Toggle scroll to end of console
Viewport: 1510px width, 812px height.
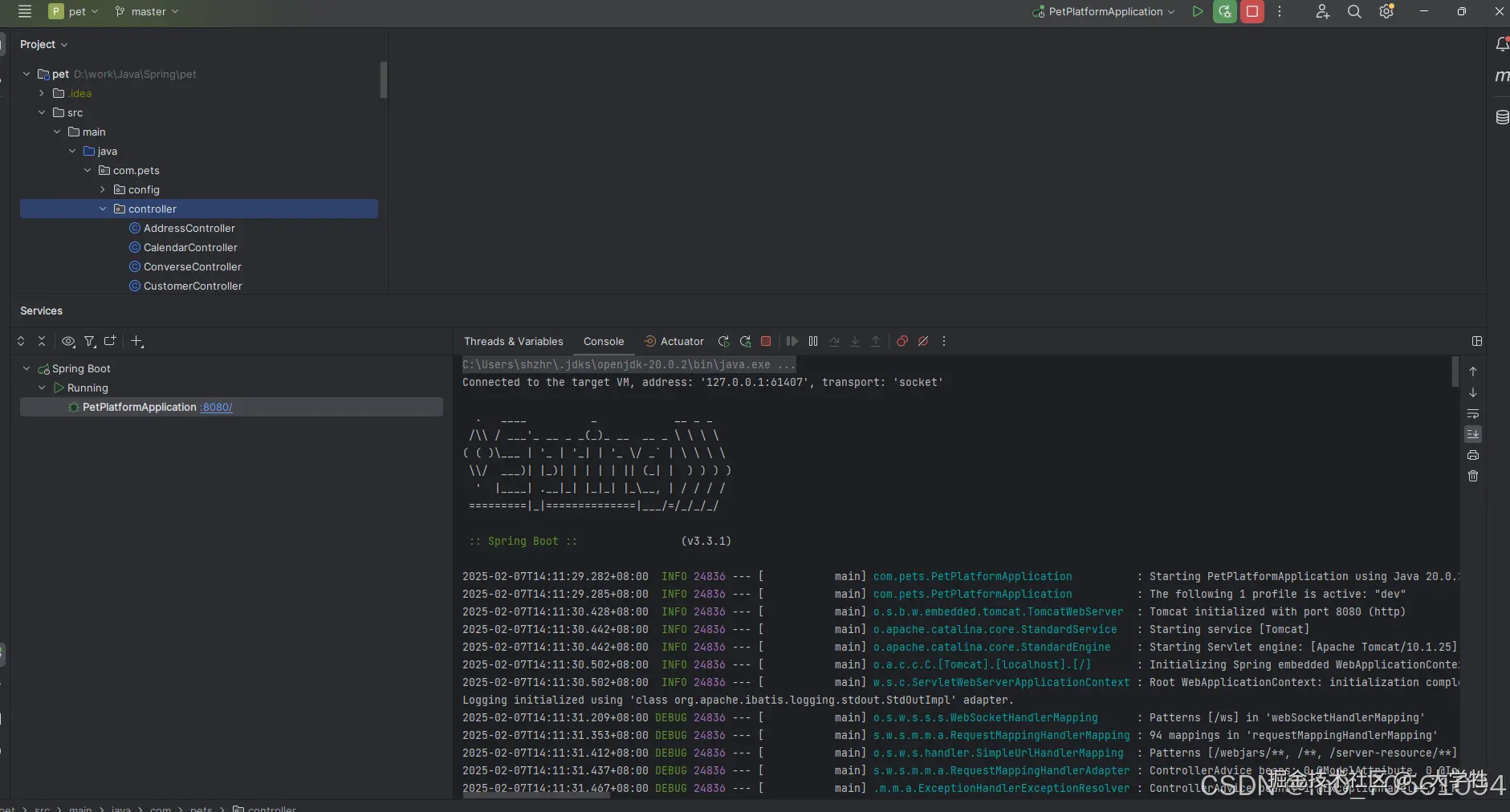point(1473,434)
